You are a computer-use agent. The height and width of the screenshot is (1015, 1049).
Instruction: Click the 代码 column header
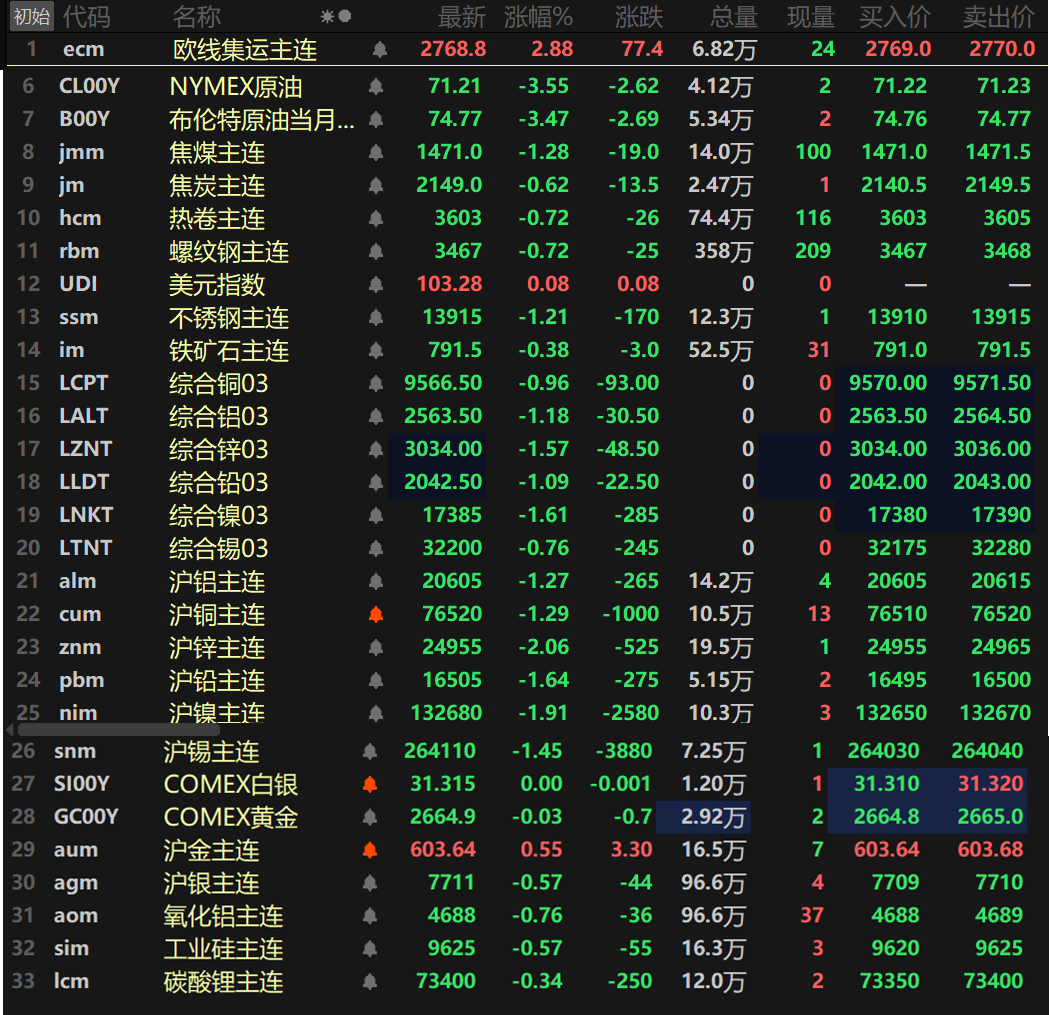pyautogui.click(x=86, y=17)
